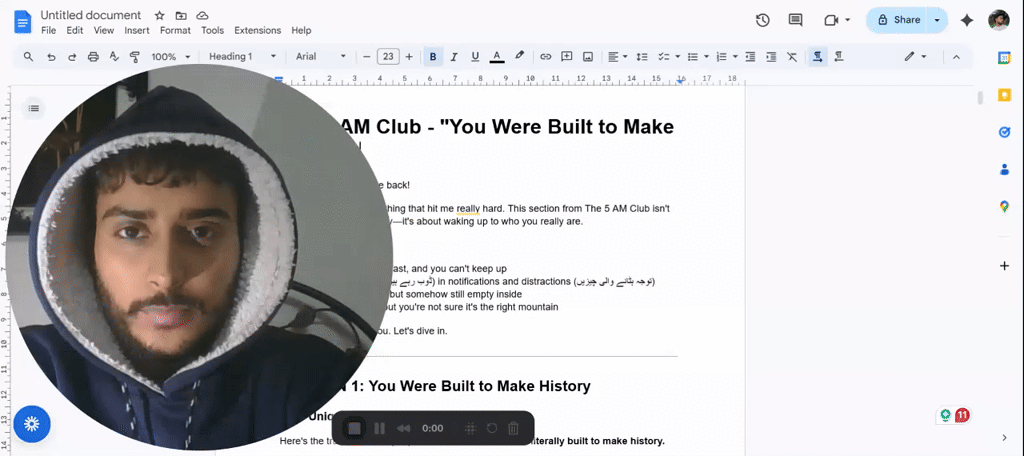Toggle italic formatting
The height and width of the screenshot is (456, 1024).
click(454, 57)
